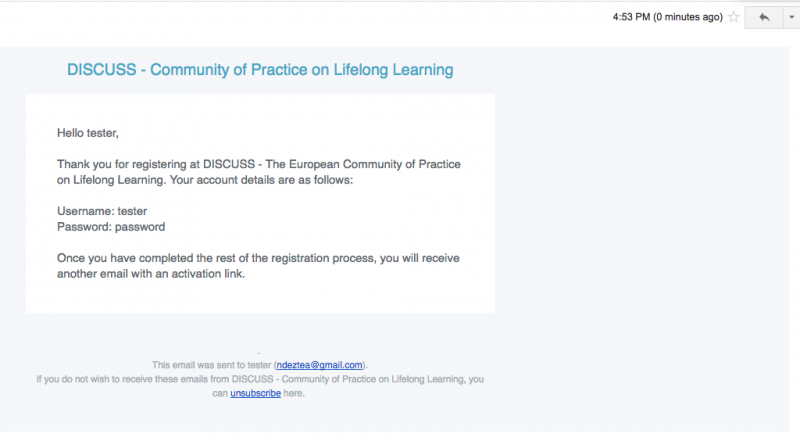
Task: Click This email was sent to tester
Action: [212, 365]
